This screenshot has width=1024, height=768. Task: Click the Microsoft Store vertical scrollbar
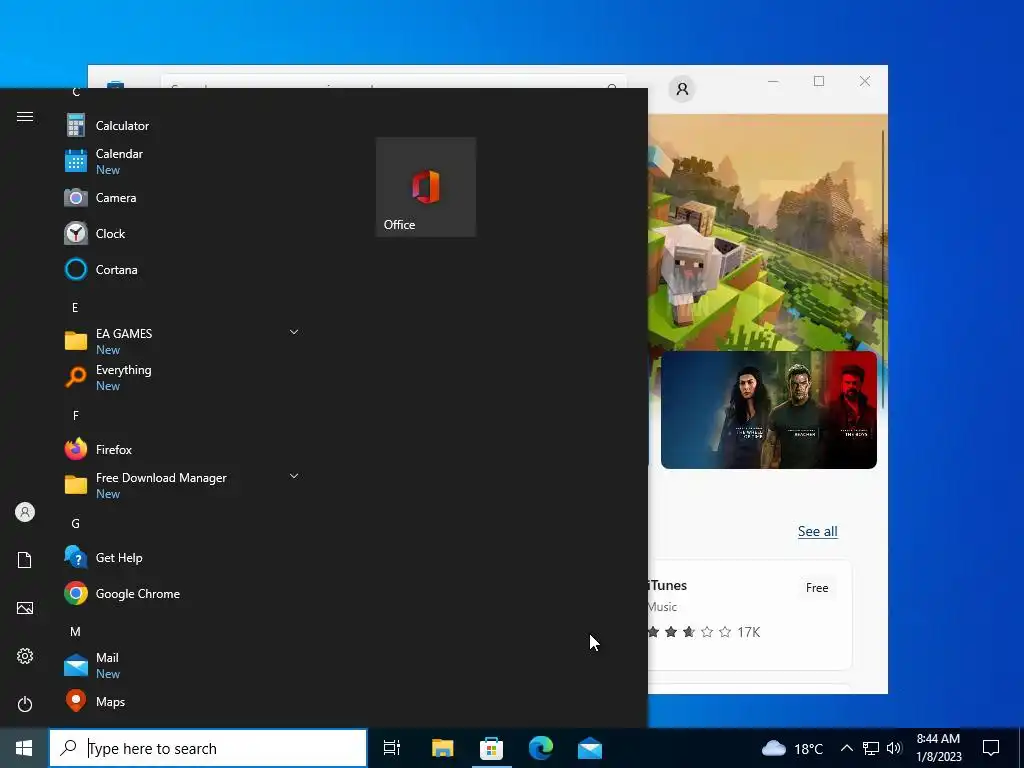coord(884,268)
